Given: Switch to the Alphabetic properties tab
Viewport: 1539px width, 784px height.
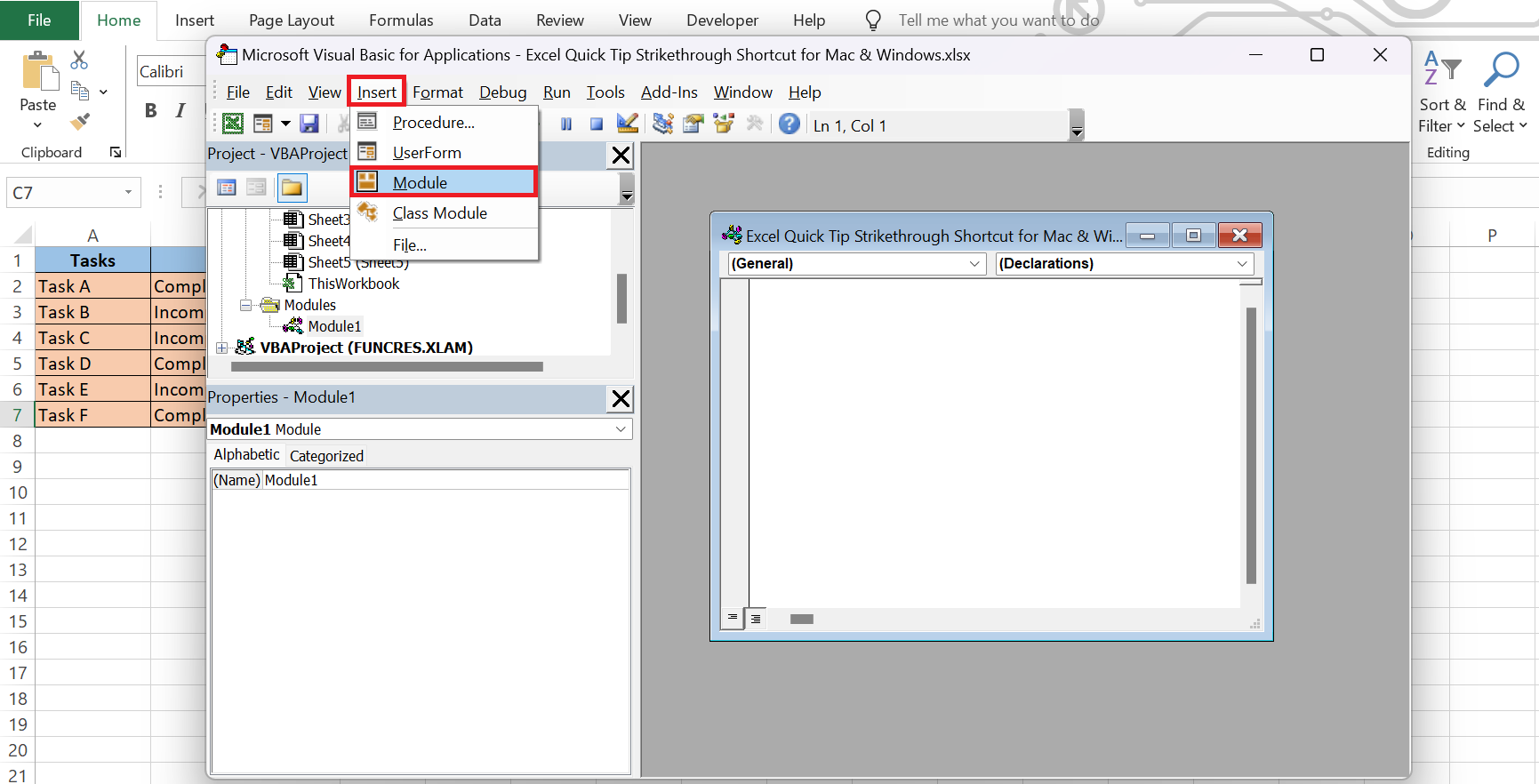Looking at the screenshot, I should [x=246, y=454].
